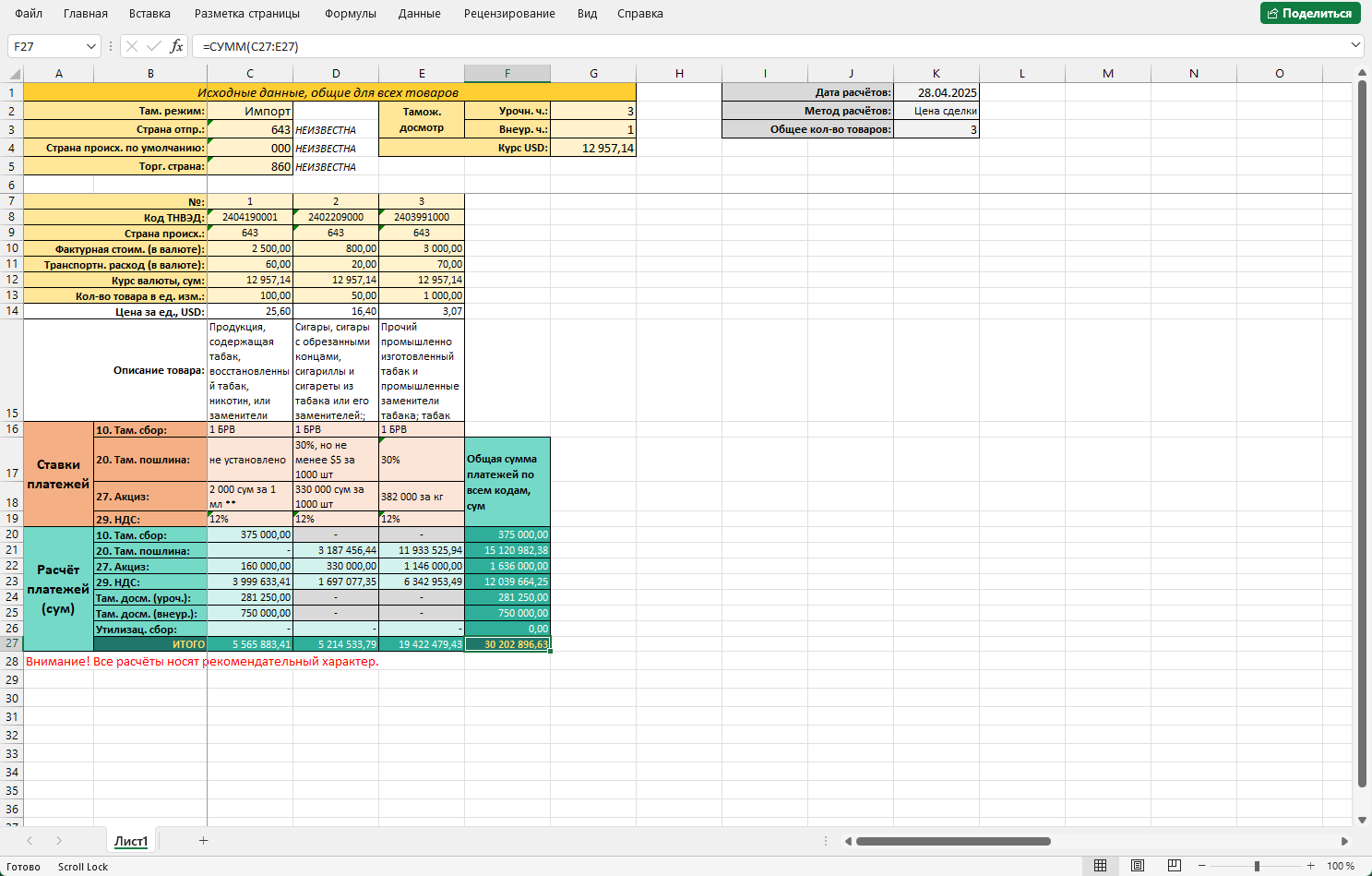Select row 15 by its row header
This screenshot has height=876, width=1372.
tap(12, 370)
